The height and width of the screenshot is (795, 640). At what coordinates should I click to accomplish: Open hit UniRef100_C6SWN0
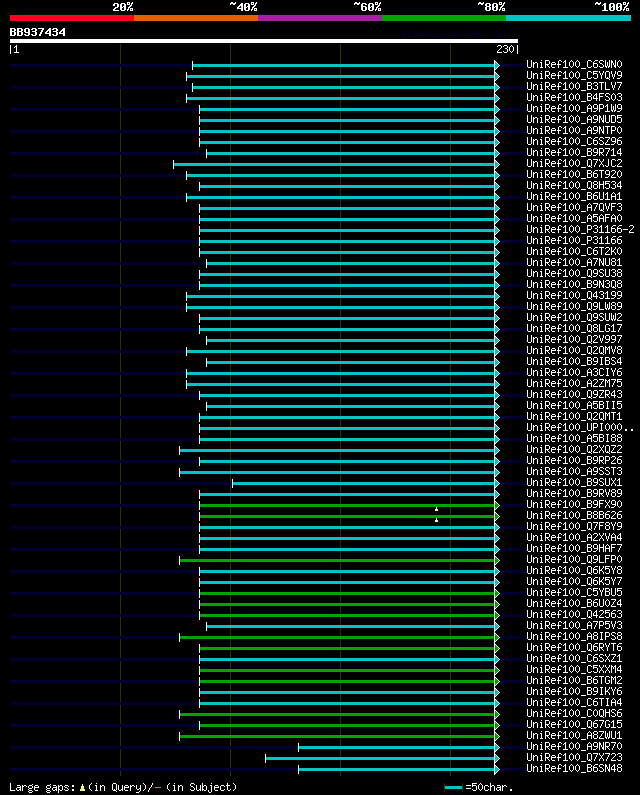574,64
